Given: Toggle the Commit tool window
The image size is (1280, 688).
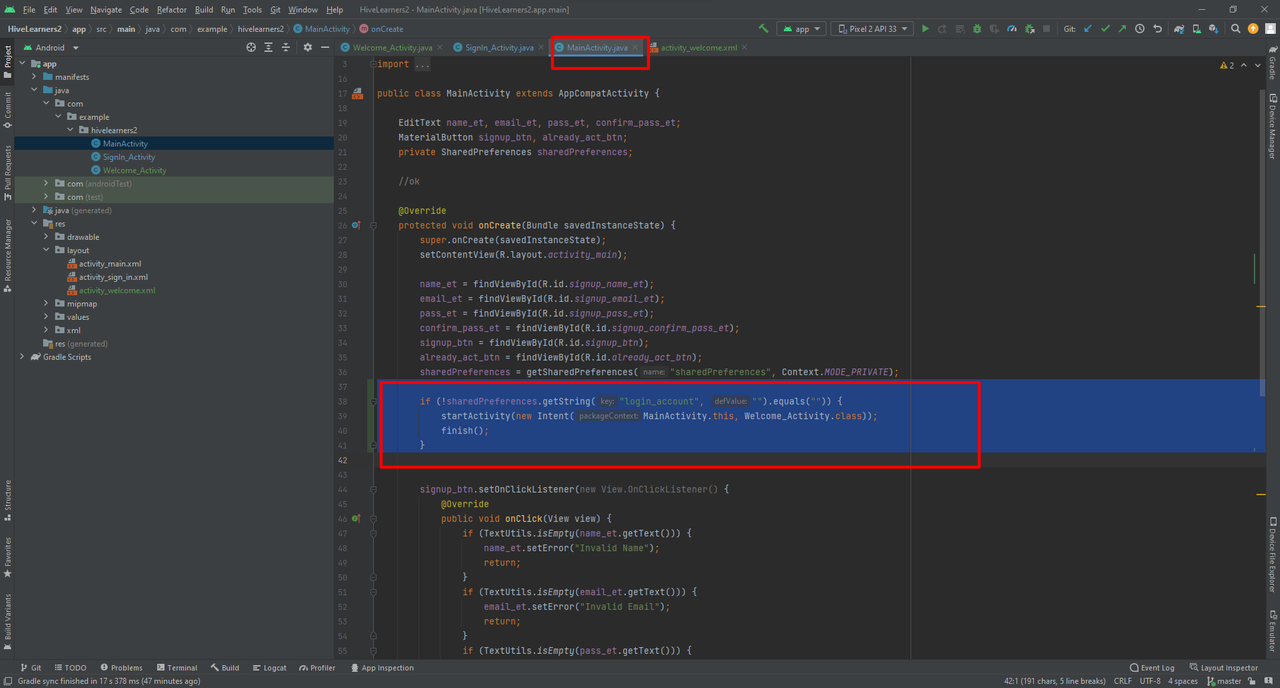Looking at the screenshot, I should pyautogui.click(x=7, y=111).
